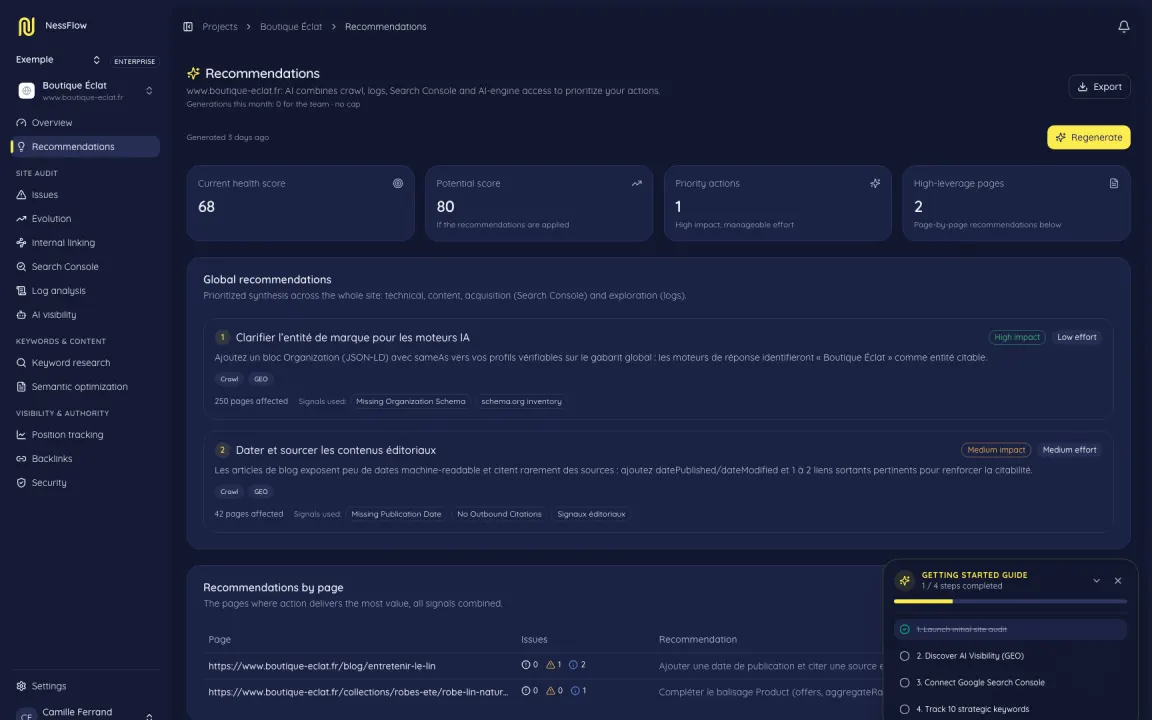1152x720 pixels.
Task: Go to Log analysis
Action: pyautogui.click(x=86, y=291)
